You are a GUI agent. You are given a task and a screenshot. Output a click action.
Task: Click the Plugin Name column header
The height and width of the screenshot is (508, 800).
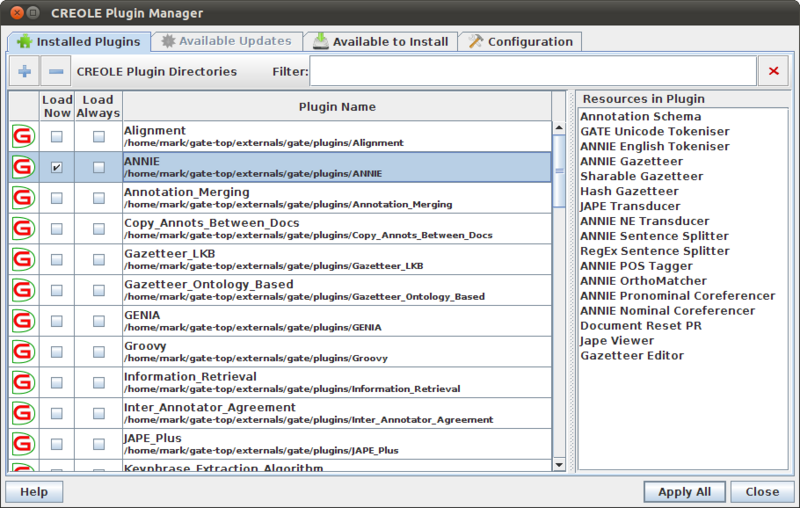[x=337, y=107]
